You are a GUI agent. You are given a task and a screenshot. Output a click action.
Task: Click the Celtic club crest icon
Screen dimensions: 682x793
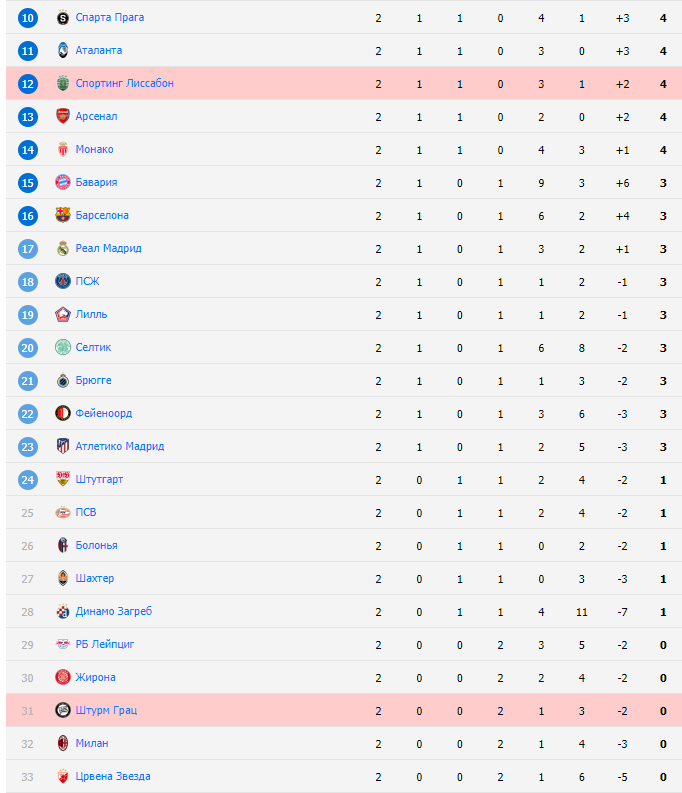pos(63,348)
